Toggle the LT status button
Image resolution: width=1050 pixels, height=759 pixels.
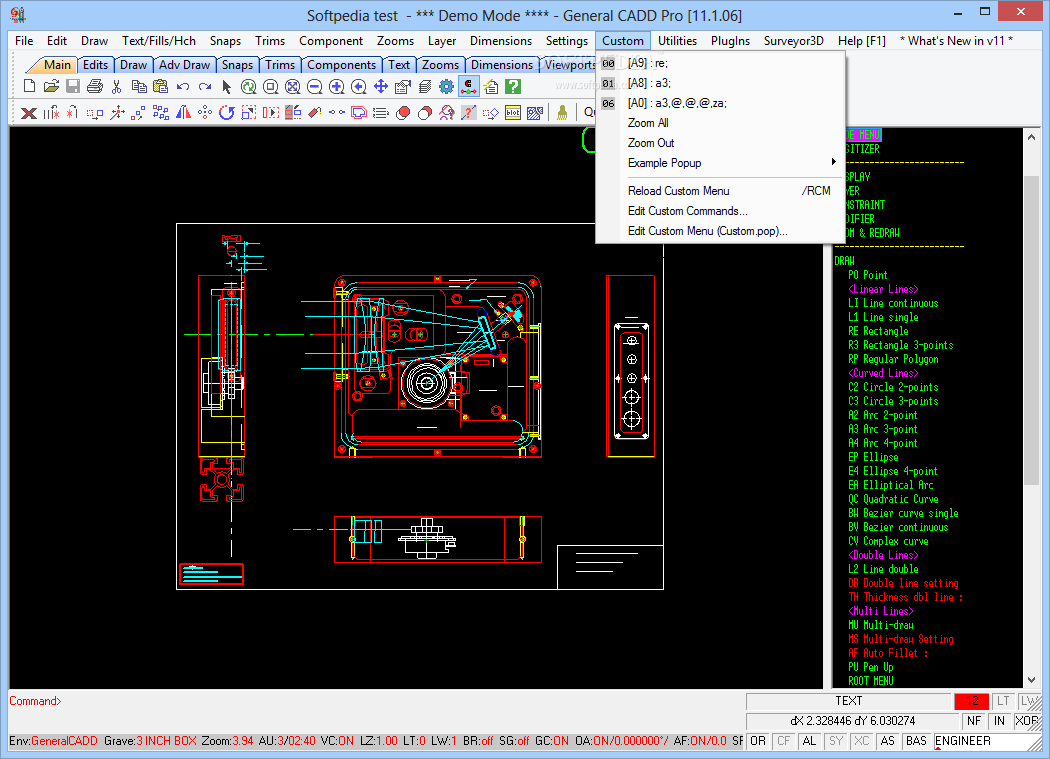1003,701
